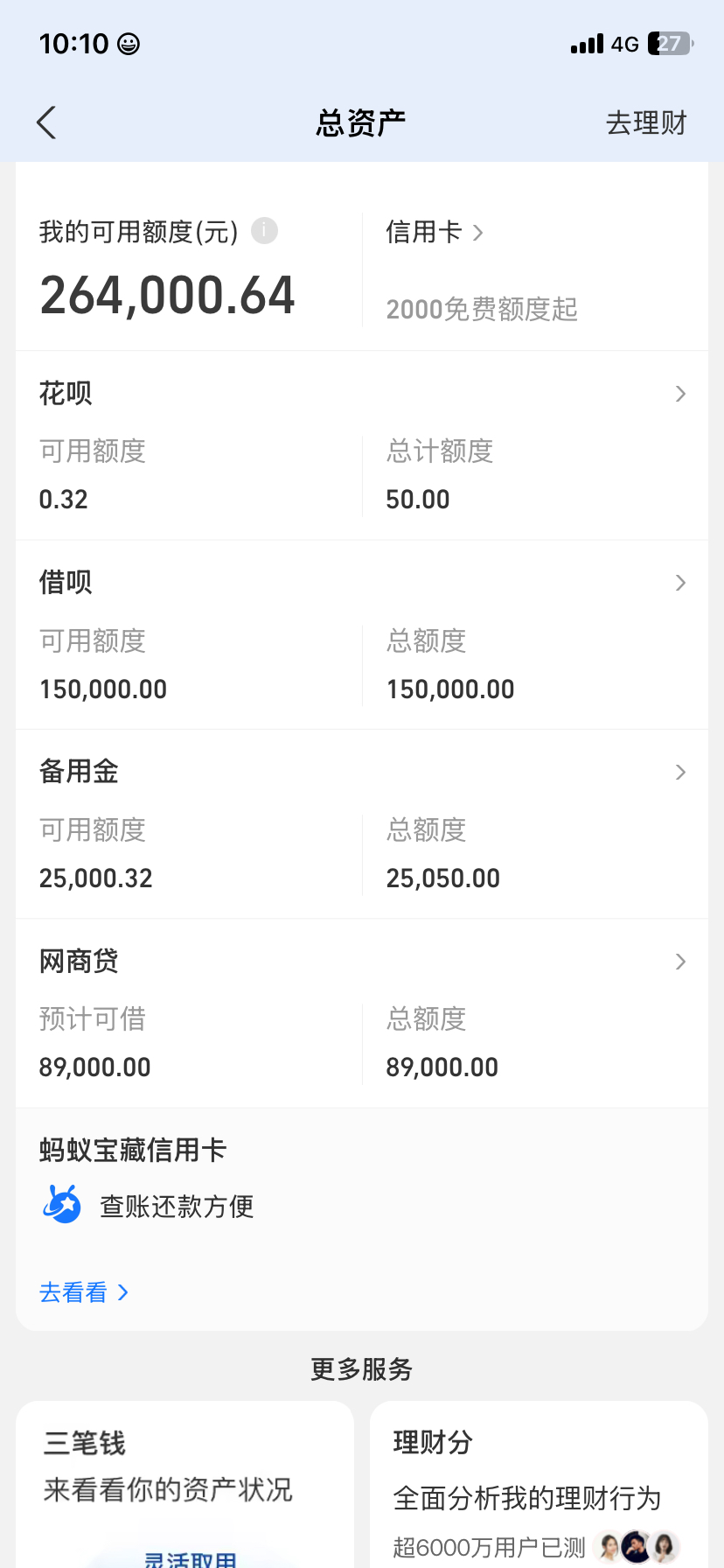Open the 信用卡 section chevron
This screenshot has height=1568, width=724.
point(477,233)
